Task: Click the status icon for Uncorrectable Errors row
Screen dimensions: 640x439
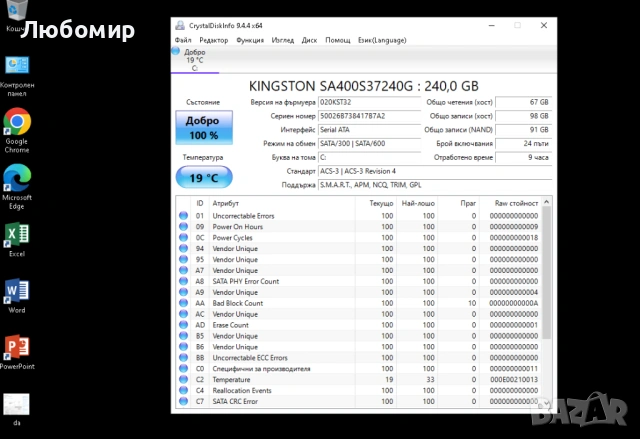Action: [183, 215]
